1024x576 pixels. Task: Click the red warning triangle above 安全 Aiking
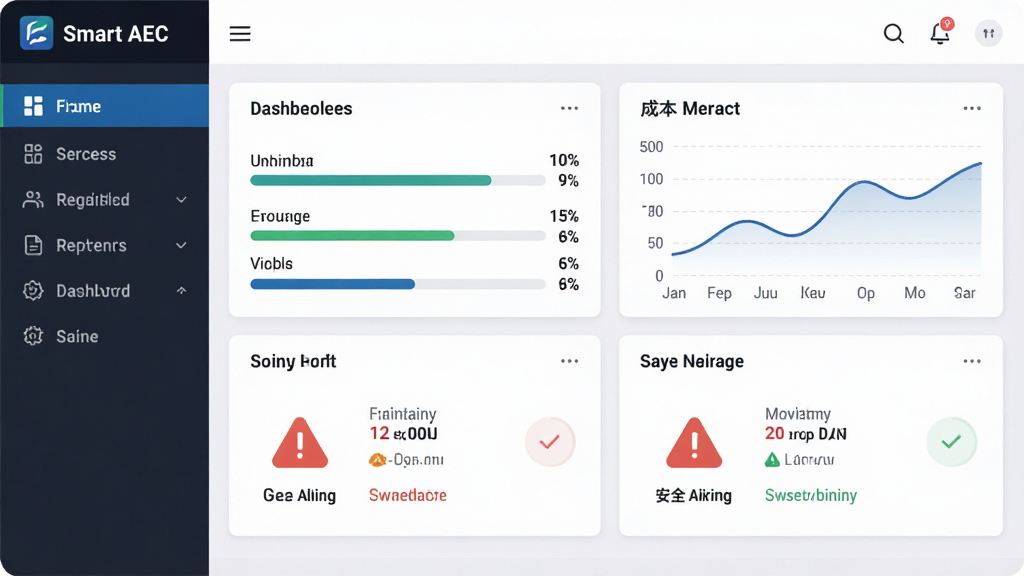tap(694, 443)
